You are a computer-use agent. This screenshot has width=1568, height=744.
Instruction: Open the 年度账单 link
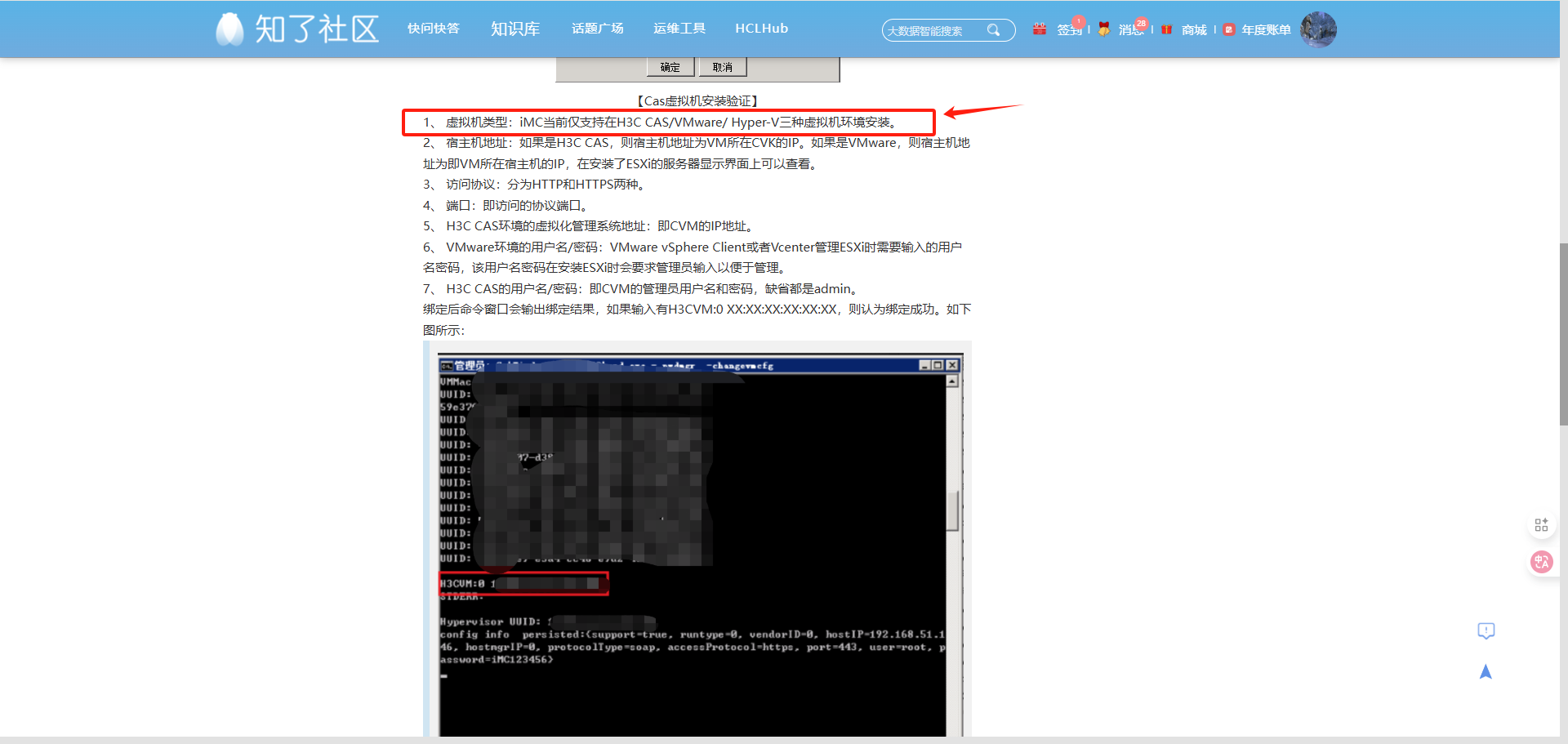[x=1266, y=30]
